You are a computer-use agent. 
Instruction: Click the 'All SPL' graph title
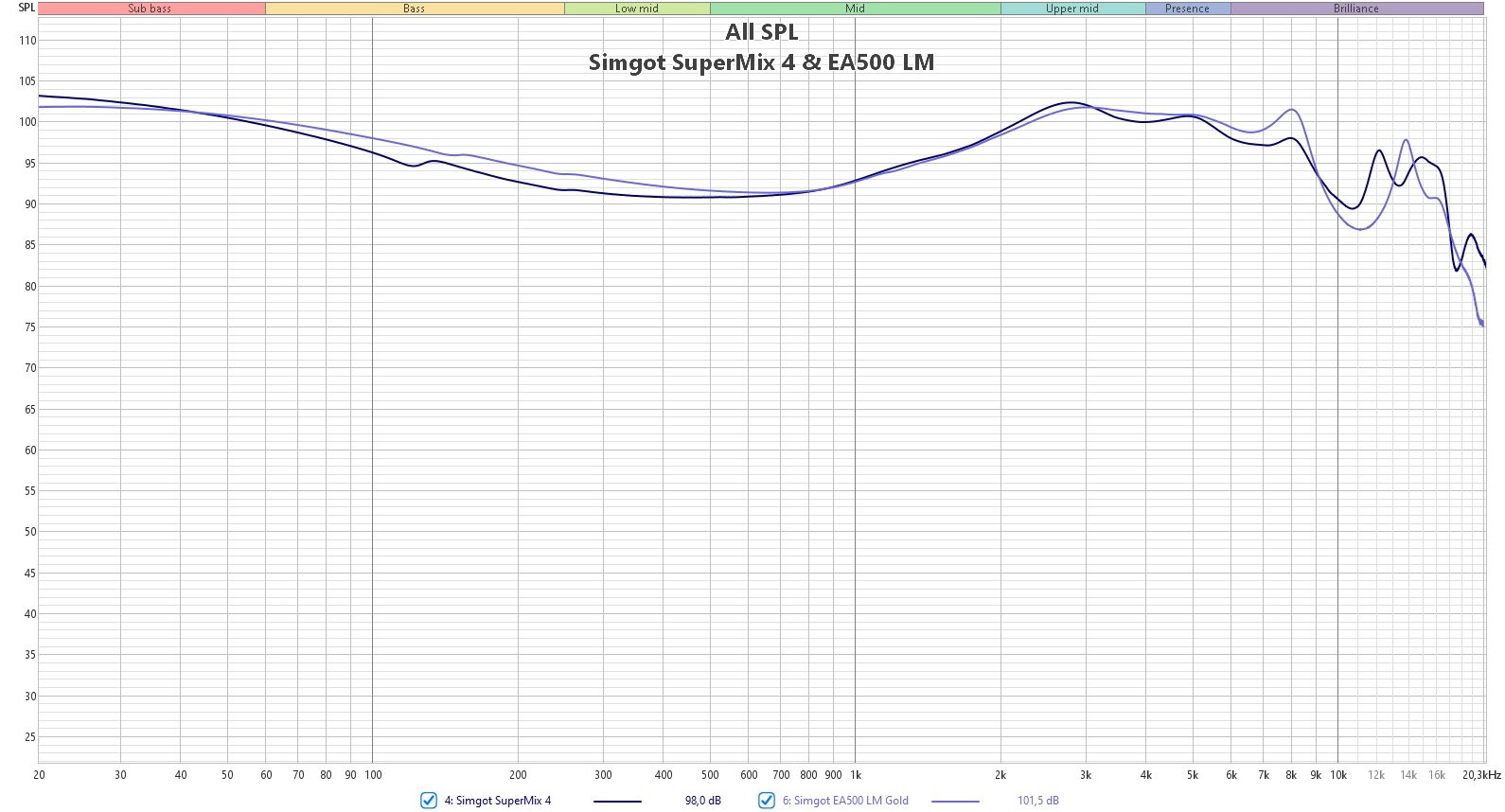coord(762,32)
